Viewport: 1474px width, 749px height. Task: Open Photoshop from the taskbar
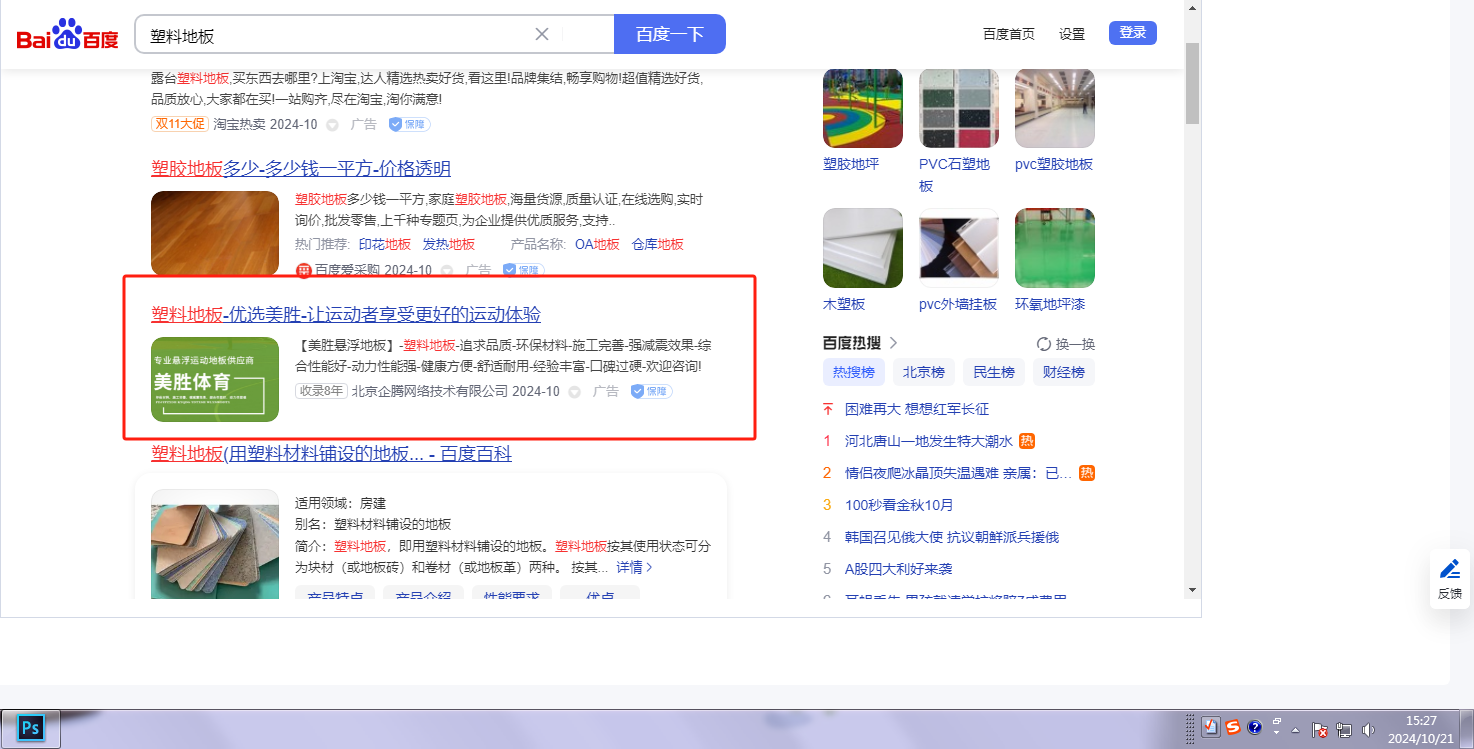(x=31, y=727)
